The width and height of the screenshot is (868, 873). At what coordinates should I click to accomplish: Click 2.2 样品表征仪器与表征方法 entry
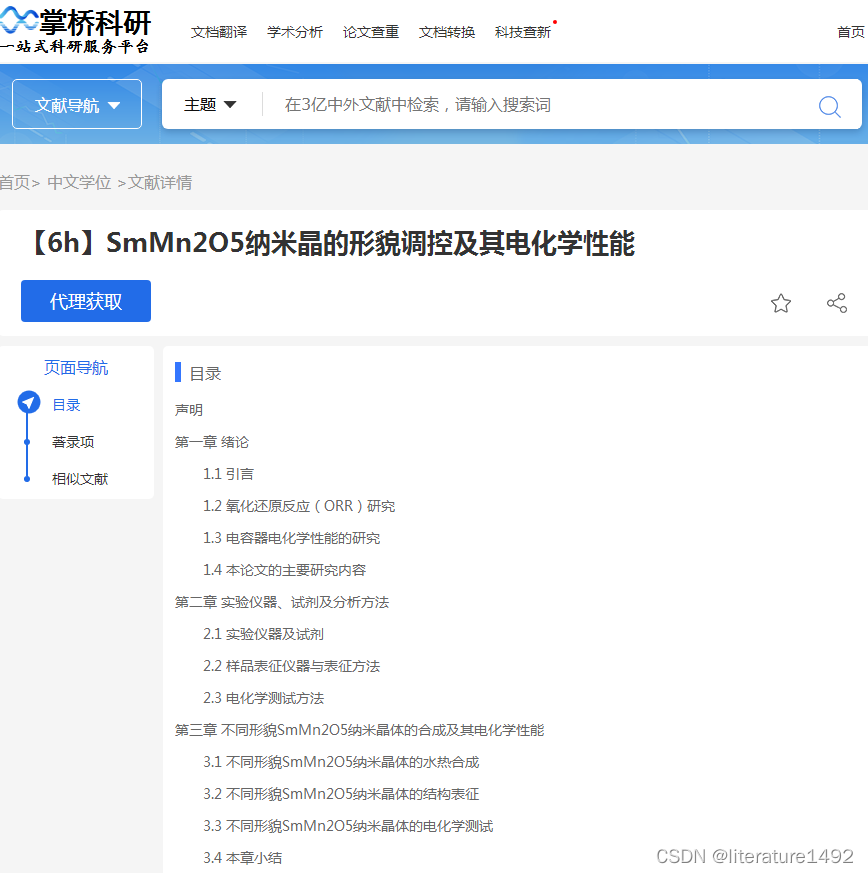(x=291, y=666)
